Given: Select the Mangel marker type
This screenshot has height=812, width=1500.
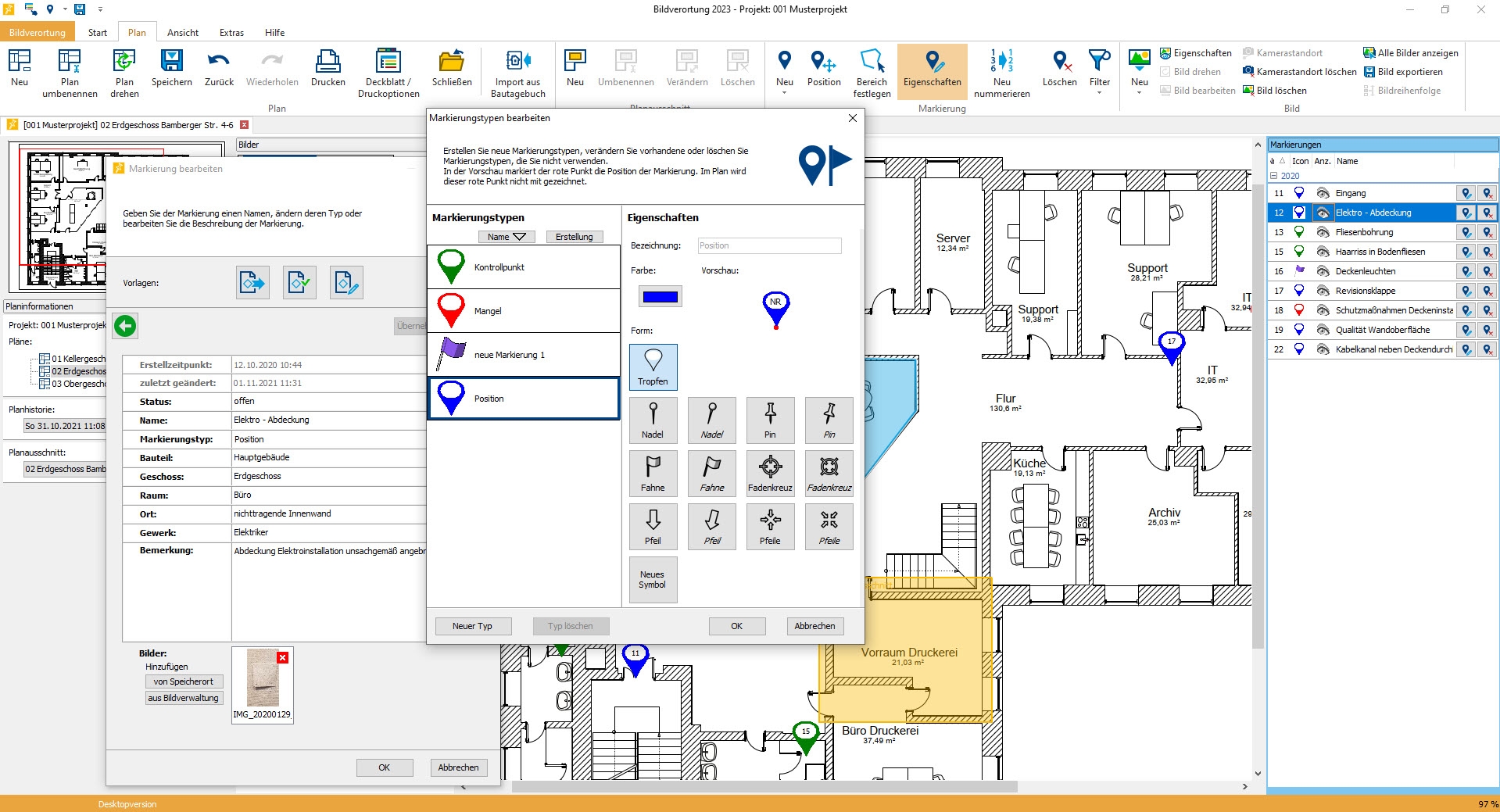Looking at the screenshot, I should (524, 311).
